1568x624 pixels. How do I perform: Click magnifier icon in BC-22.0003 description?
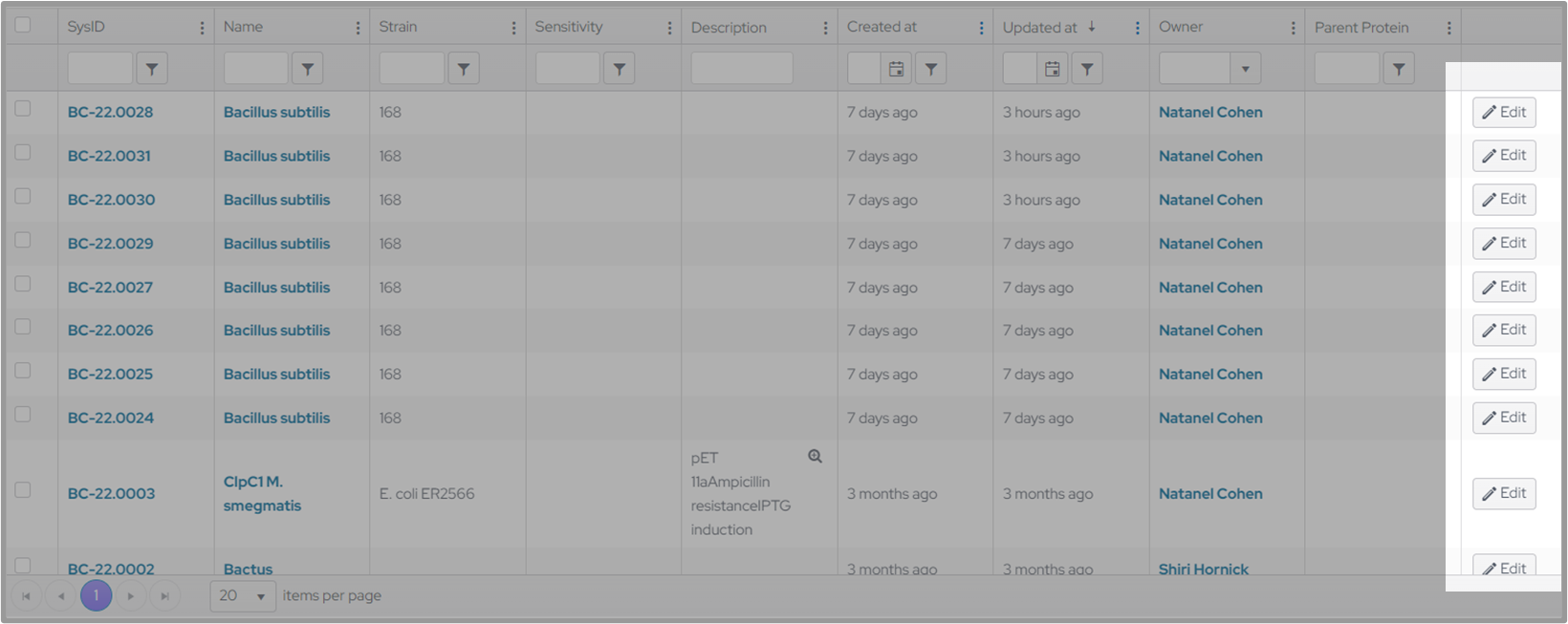[815, 457]
